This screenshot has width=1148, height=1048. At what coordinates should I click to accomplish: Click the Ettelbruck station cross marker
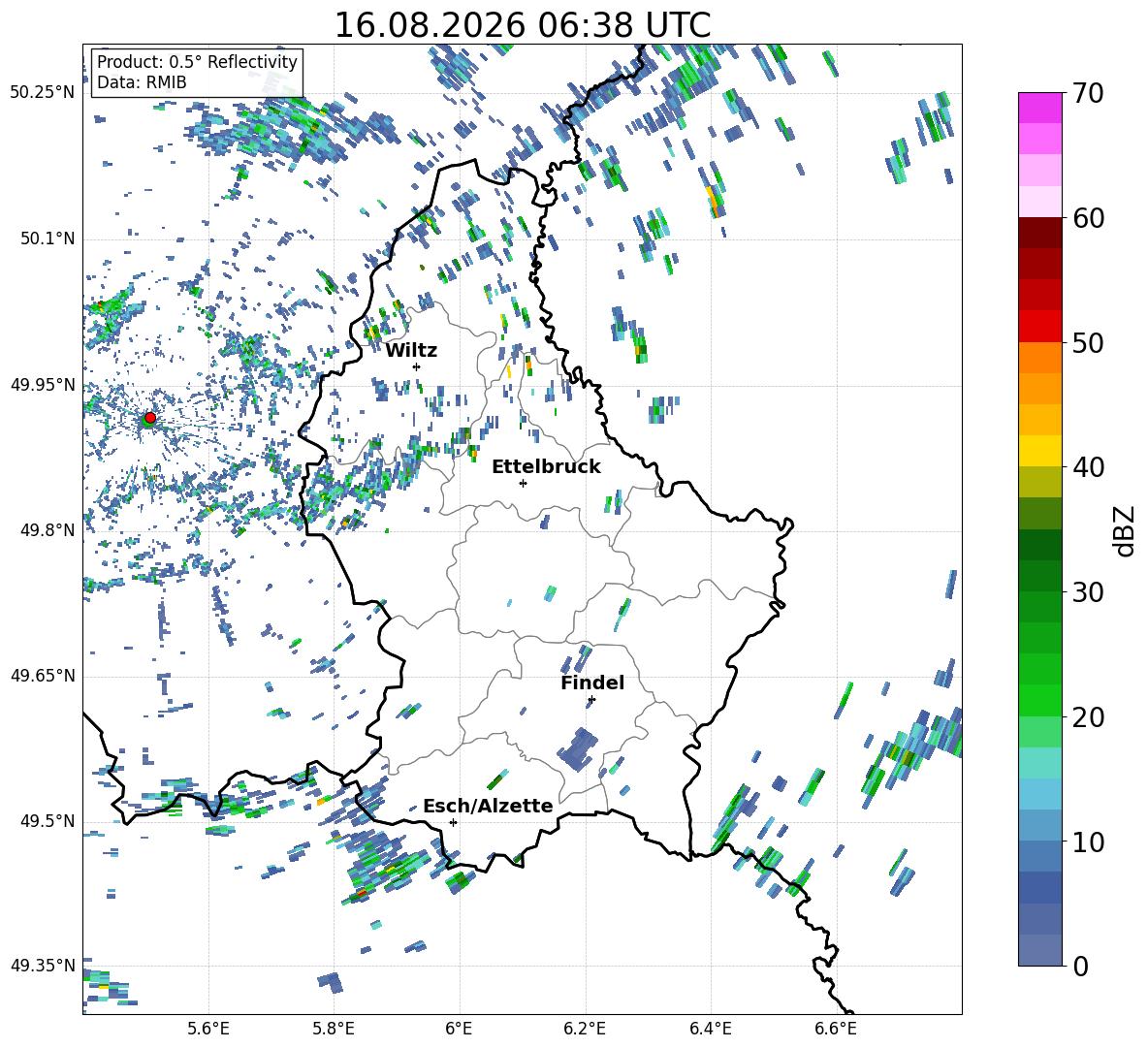pos(523,483)
